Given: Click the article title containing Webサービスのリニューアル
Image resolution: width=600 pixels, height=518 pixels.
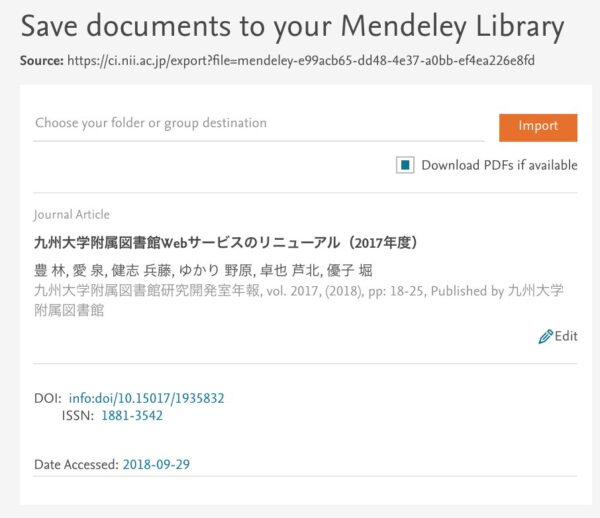Looking at the screenshot, I should pos(225,242).
